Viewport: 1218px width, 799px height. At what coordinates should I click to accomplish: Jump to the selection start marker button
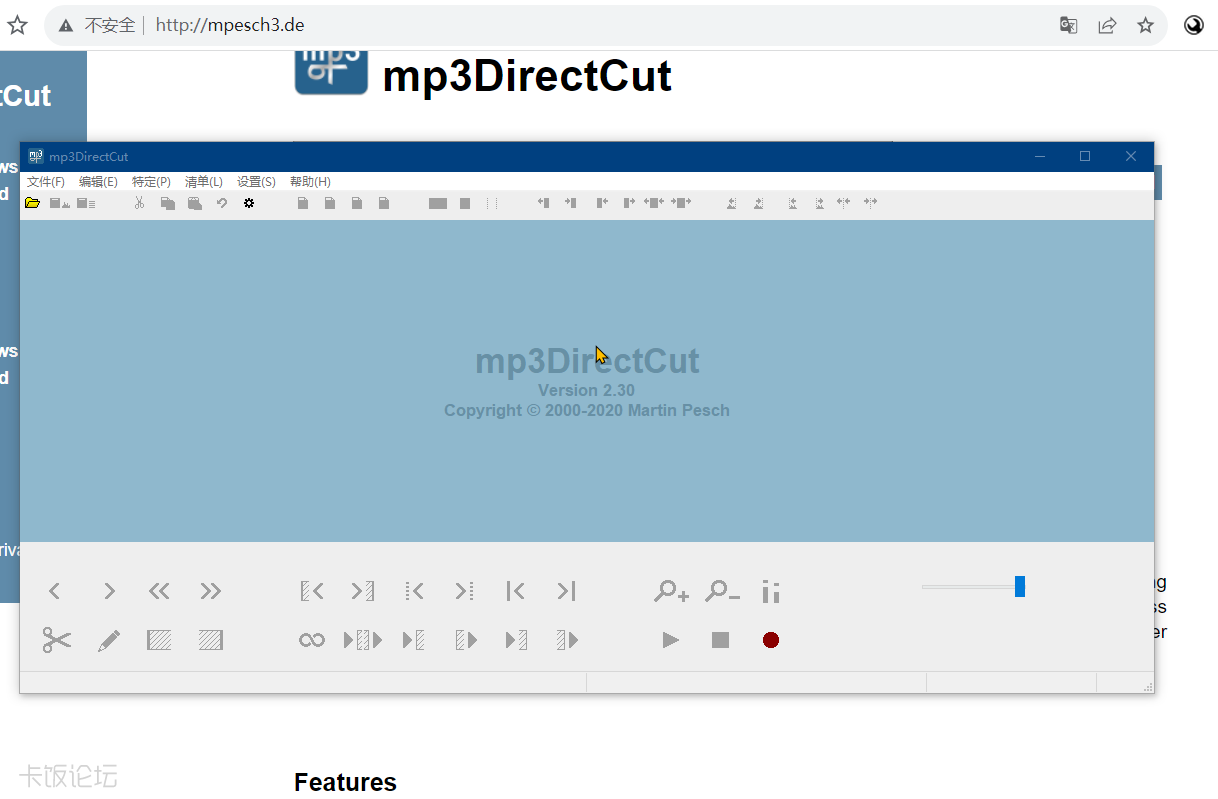312,591
